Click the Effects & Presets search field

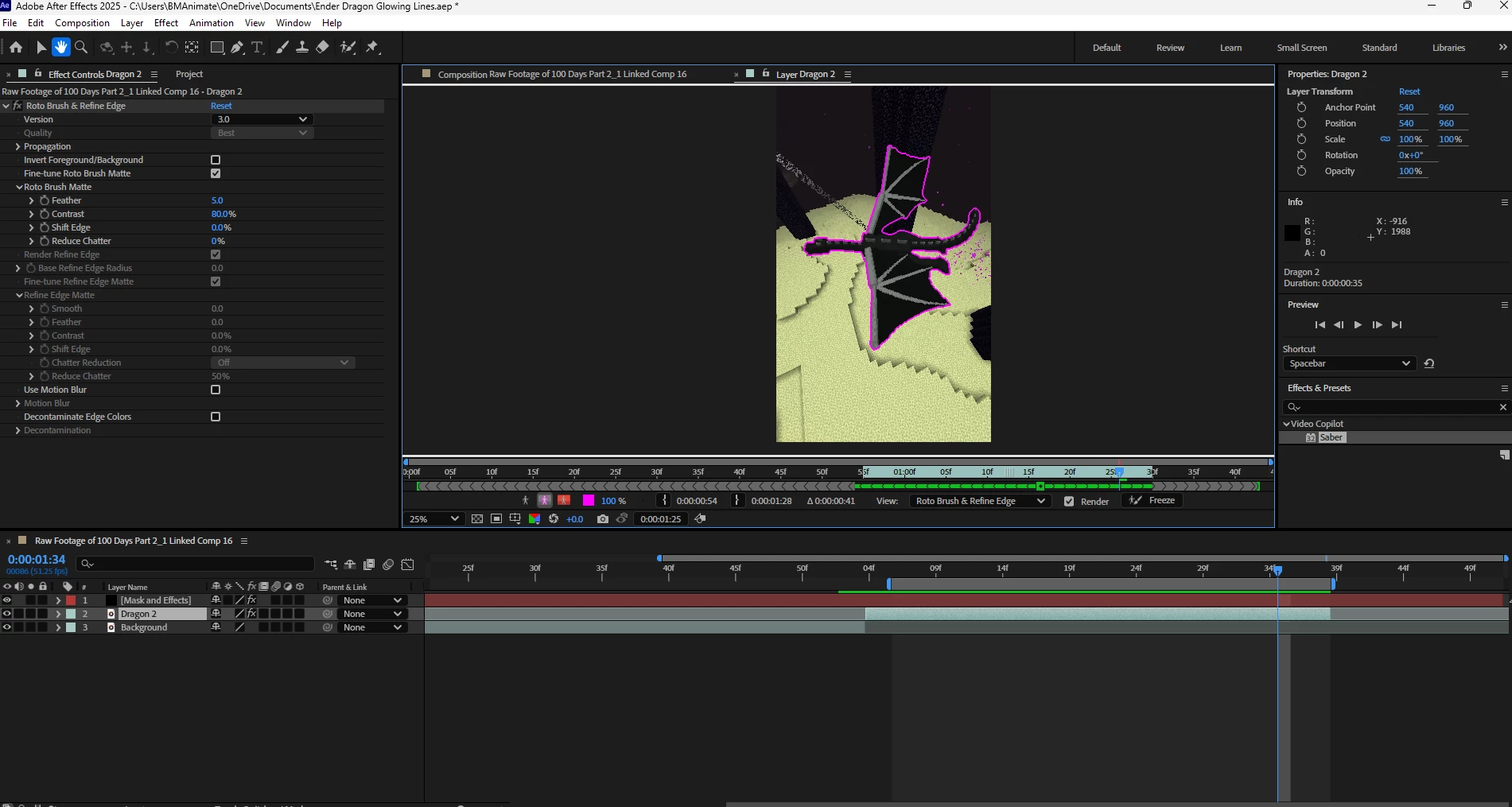1396,407
